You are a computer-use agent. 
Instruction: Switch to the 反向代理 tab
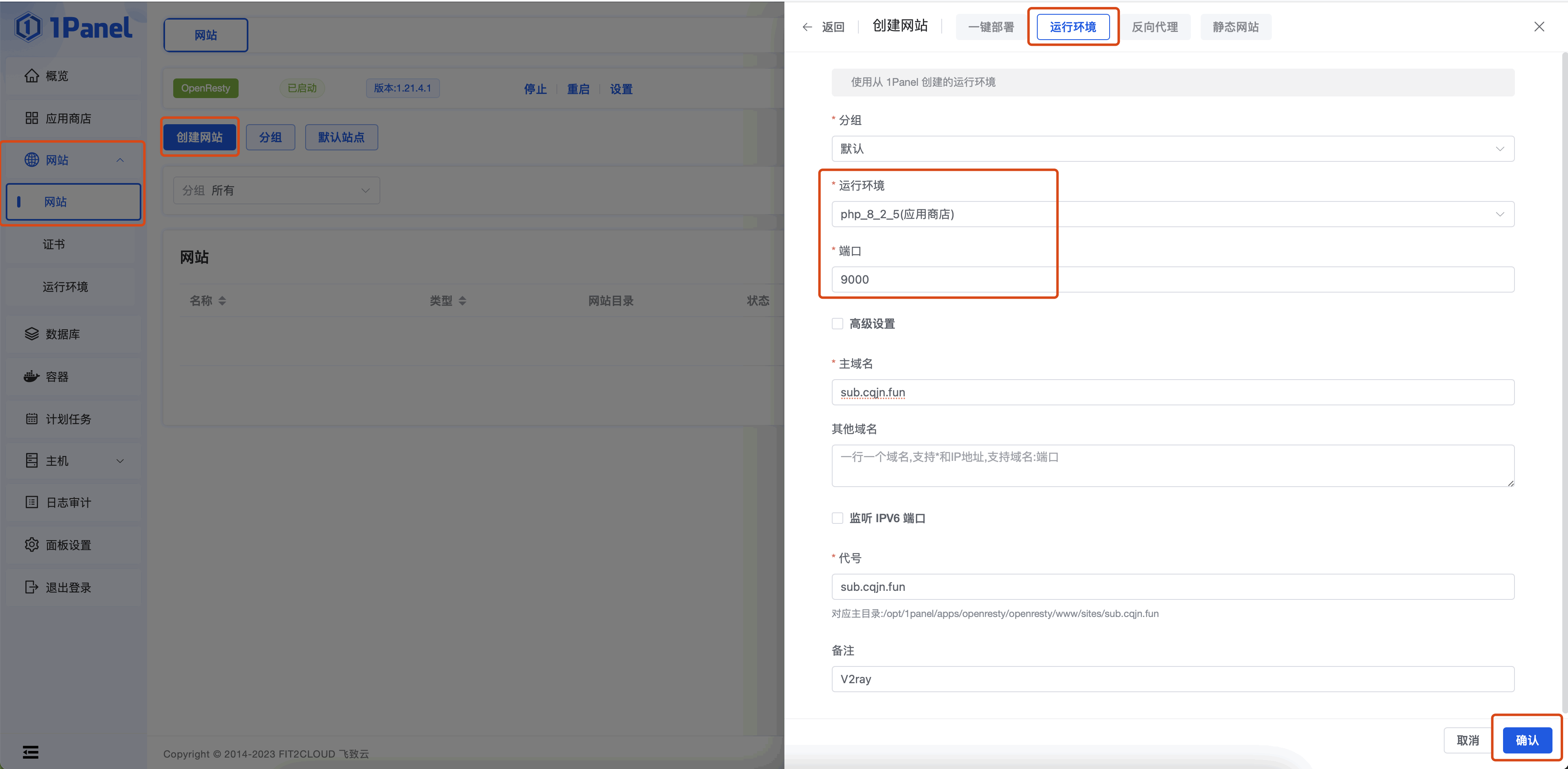click(x=1155, y=27)
